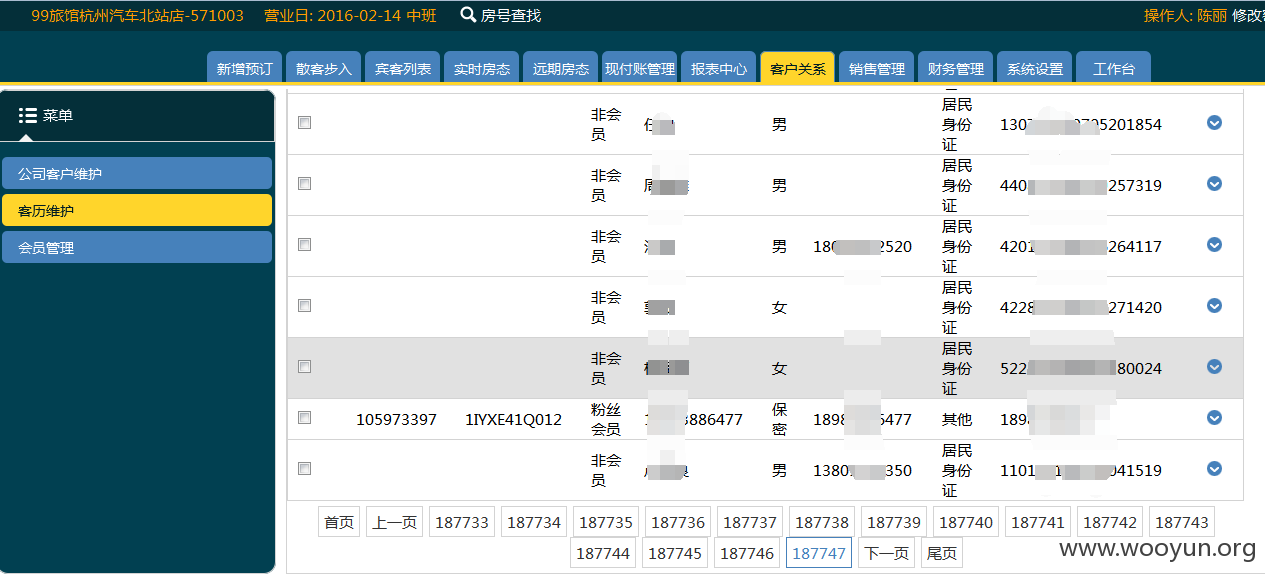Click the 房号查找 room search link

pyautogui.click(x=511, y=15)
